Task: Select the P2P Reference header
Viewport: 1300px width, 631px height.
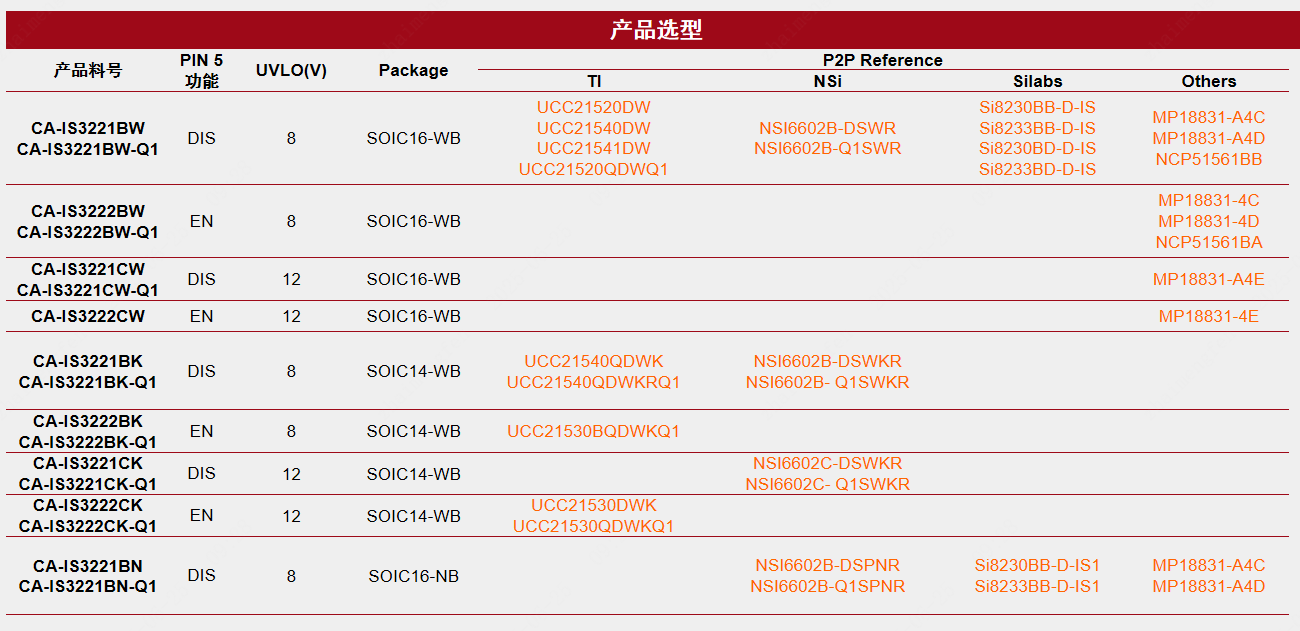Action: (x=882, y=60)
